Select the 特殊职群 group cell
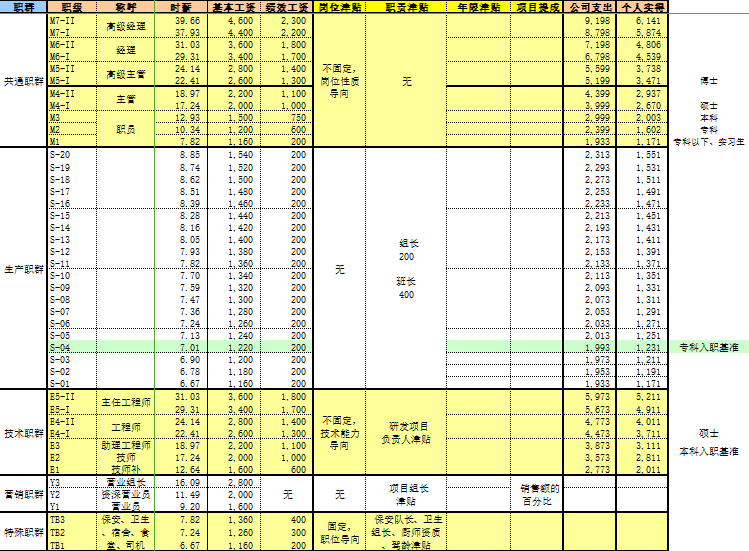Image resolution: width=749 pixels, height=551 pixels. [22, 533]
